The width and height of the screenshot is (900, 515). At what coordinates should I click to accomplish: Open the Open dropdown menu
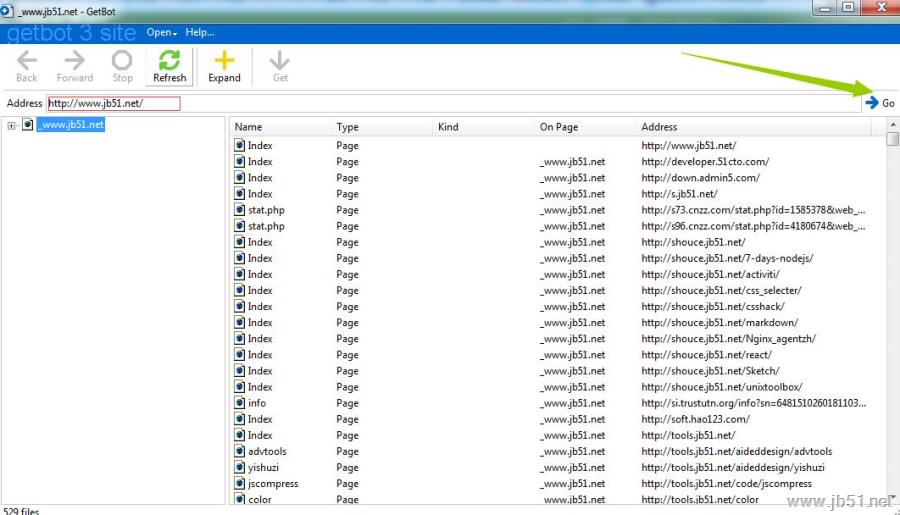(x=161, y=32)
